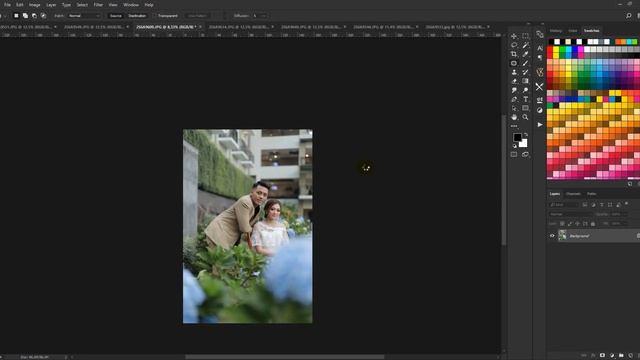Image resolution: width=640 pixels, height=360 pixels.
Task: Create a new group folder button
Action: (621, 356)
